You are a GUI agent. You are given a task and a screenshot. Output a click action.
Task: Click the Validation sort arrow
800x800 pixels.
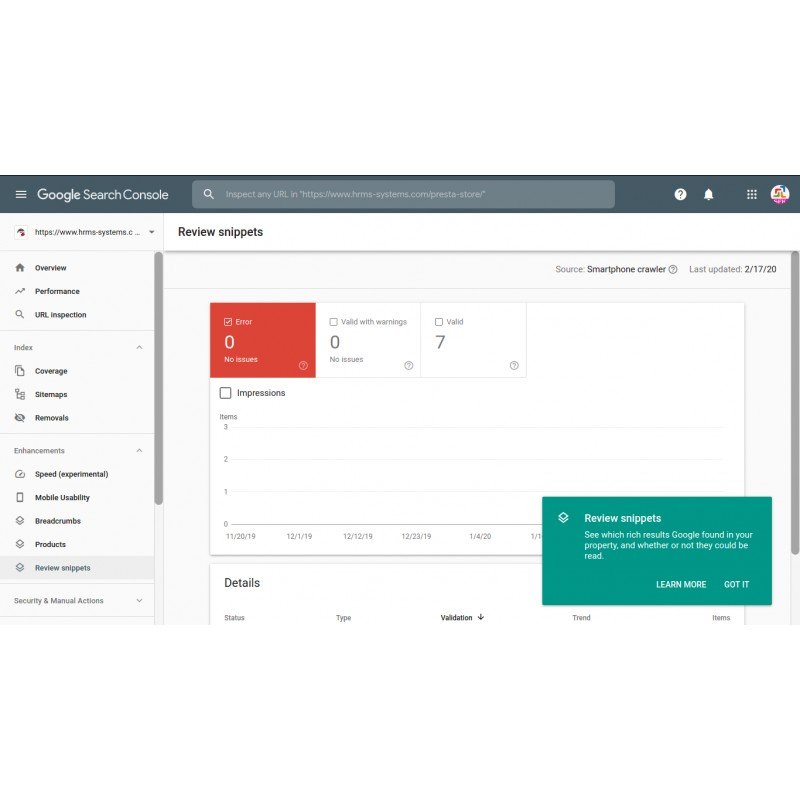[x=481, y=617]
